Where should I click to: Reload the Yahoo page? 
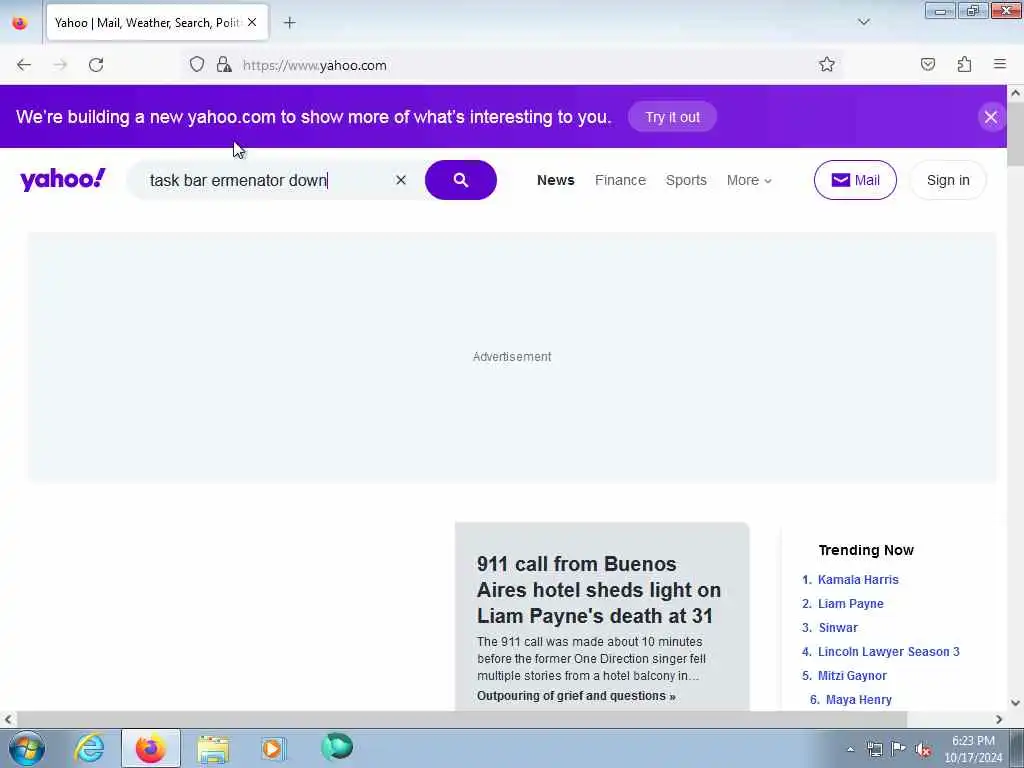click(x=96, y=65)
